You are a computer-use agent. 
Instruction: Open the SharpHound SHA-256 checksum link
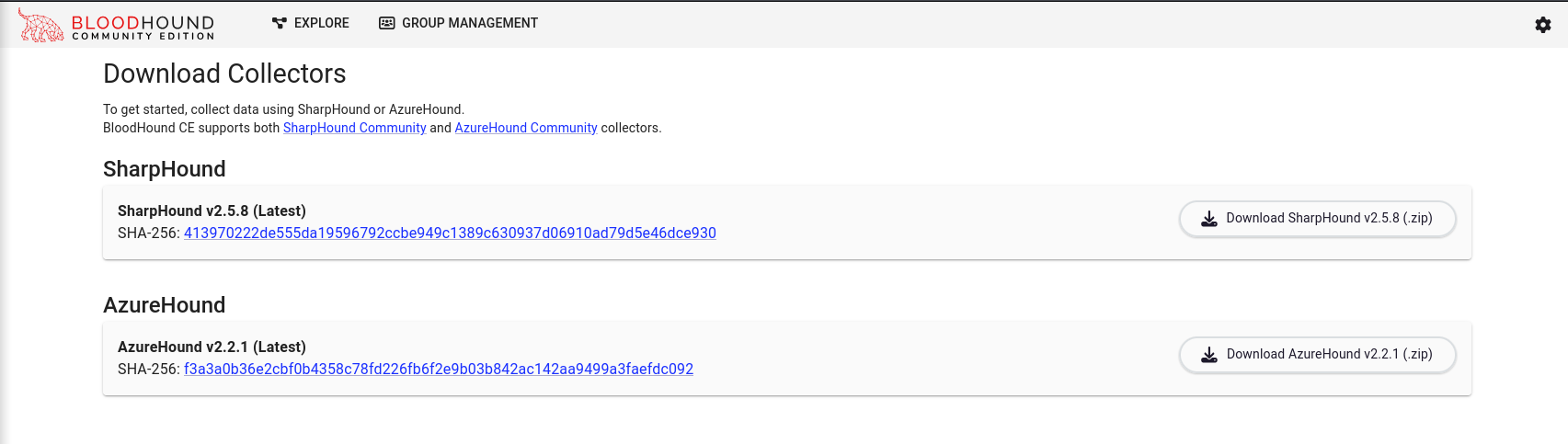[x=450, y=233]
